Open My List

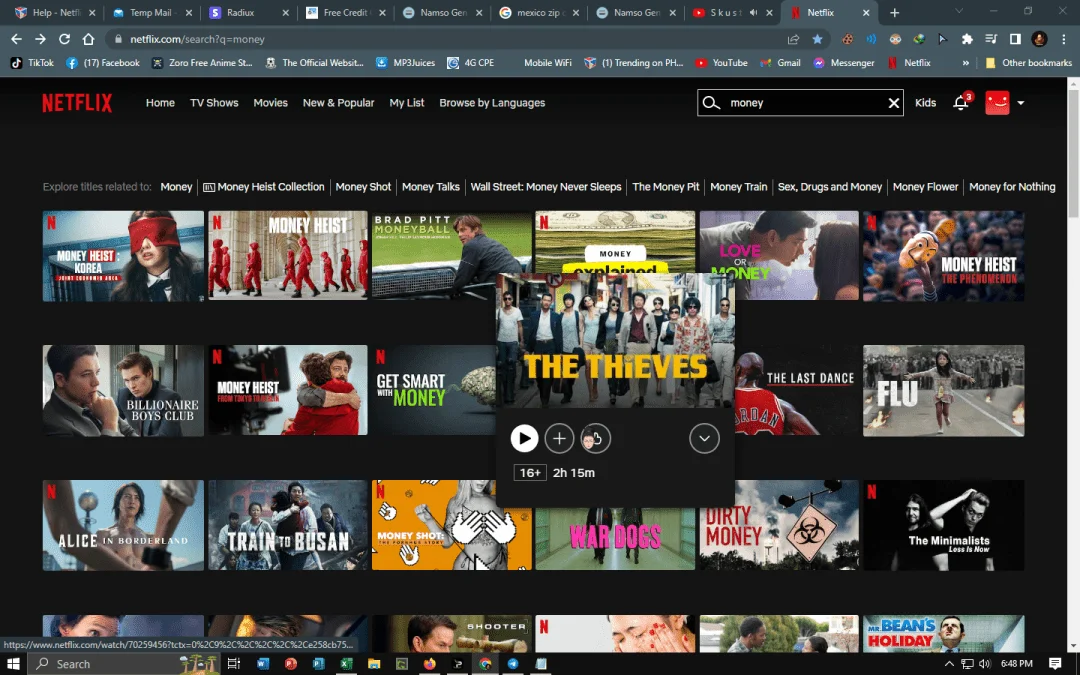(407, 103)
